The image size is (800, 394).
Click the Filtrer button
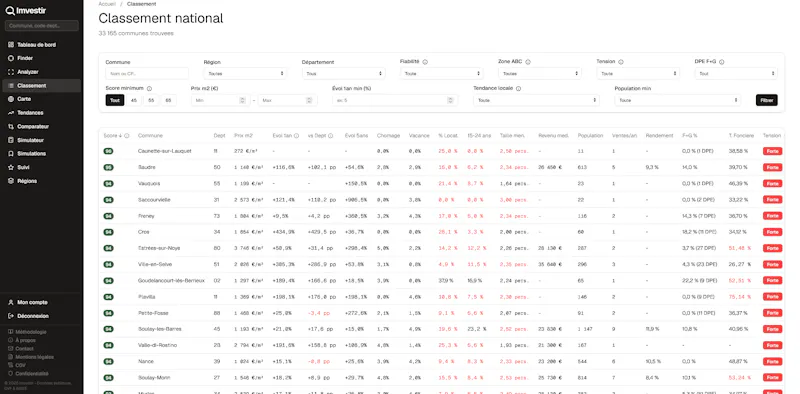click(x=767, y=101)
